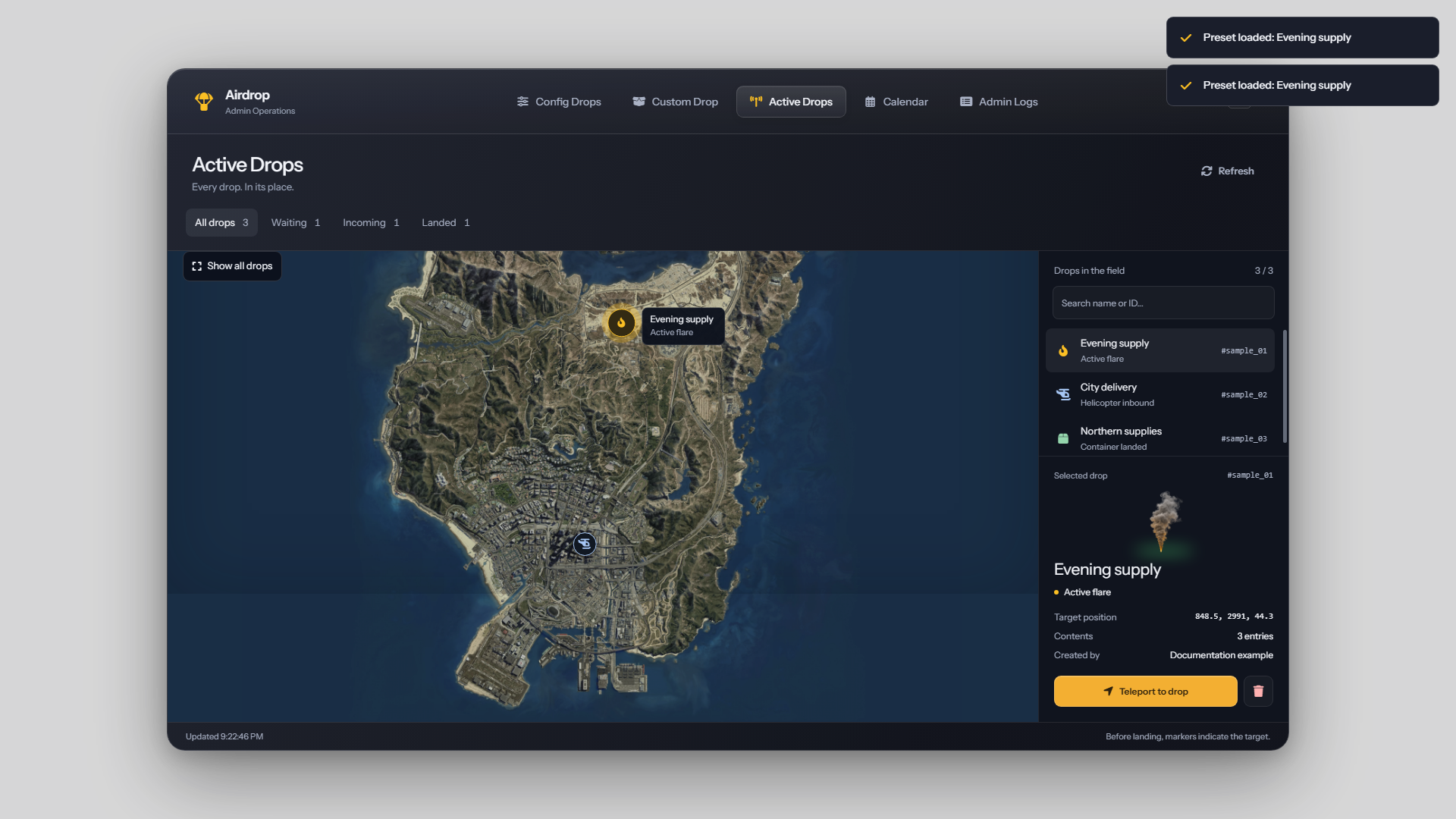Click the Evening supply map tooltip
This screenshot has height=819, width=1456.
682,326
